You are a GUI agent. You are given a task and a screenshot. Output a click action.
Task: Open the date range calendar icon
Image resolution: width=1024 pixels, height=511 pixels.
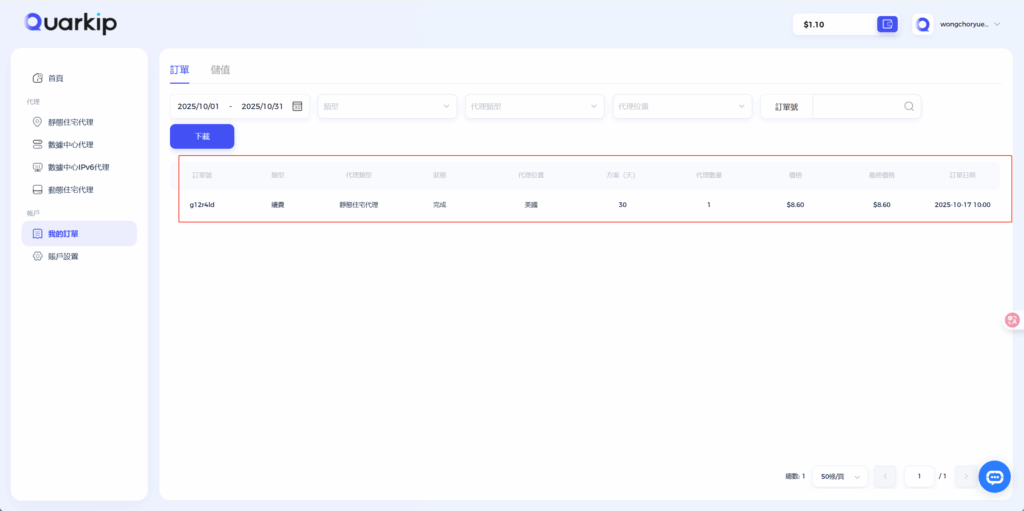click(x=297, y=106)
